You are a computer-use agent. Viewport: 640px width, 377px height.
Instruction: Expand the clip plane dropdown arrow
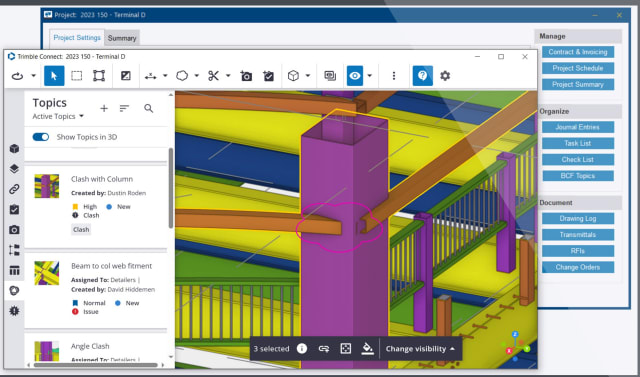(228, 76)
